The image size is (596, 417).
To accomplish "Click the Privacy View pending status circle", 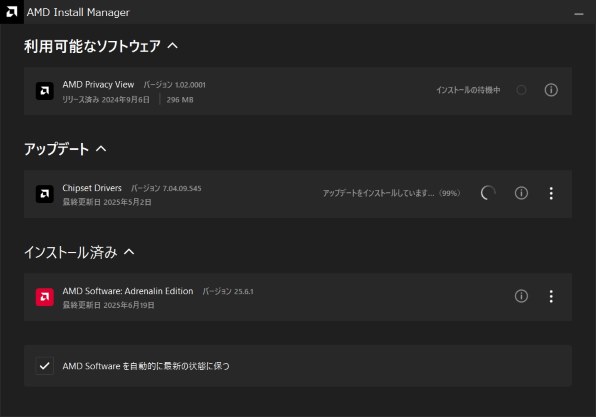I will pos(521,90).
